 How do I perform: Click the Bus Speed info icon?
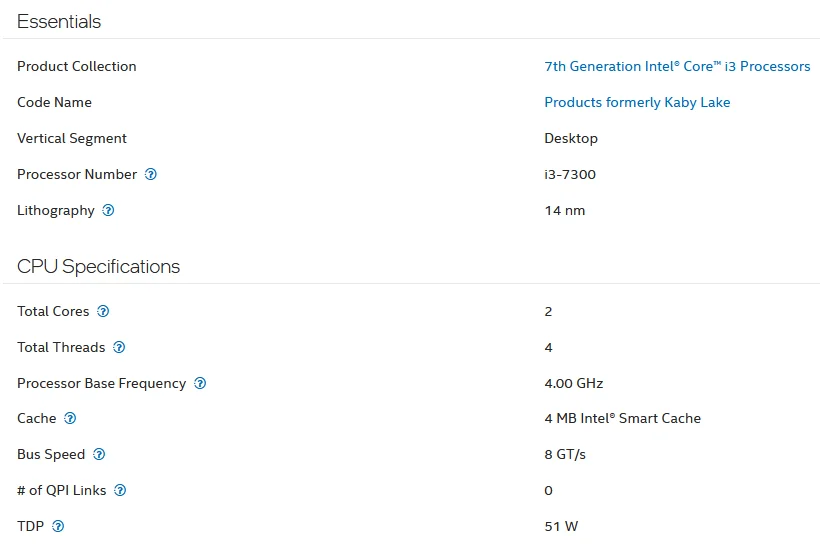(x=99, y=454)
